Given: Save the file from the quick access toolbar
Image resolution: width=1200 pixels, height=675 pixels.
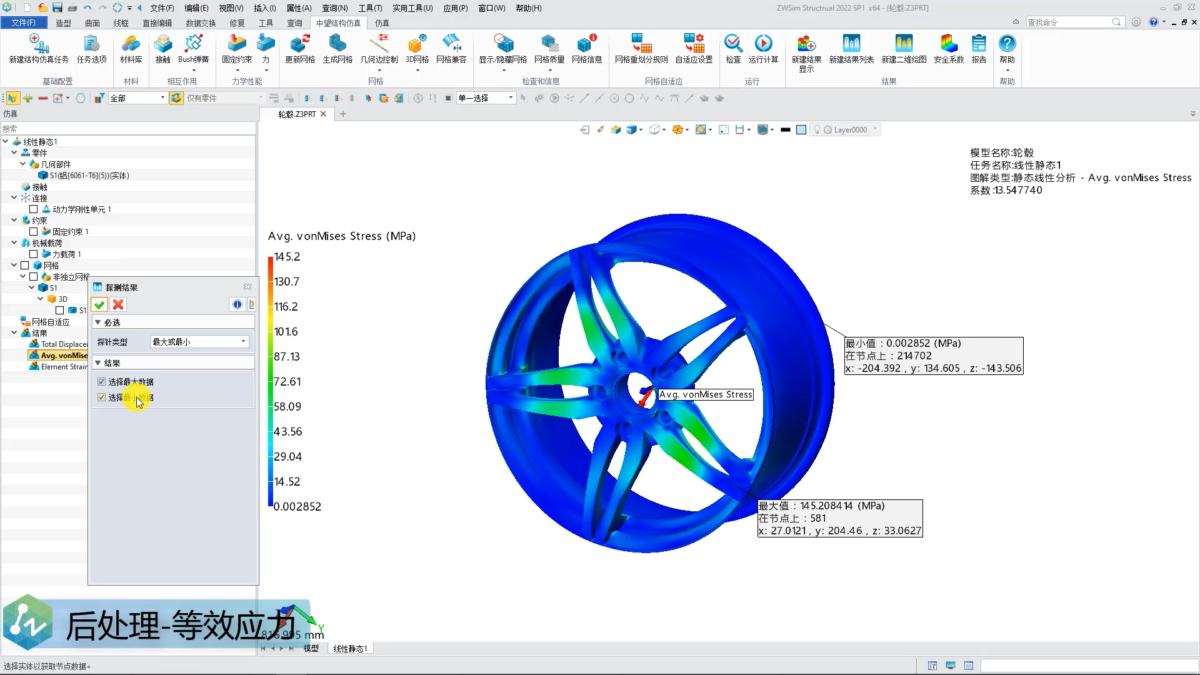Looking at the screenshot, I should 57,7.
